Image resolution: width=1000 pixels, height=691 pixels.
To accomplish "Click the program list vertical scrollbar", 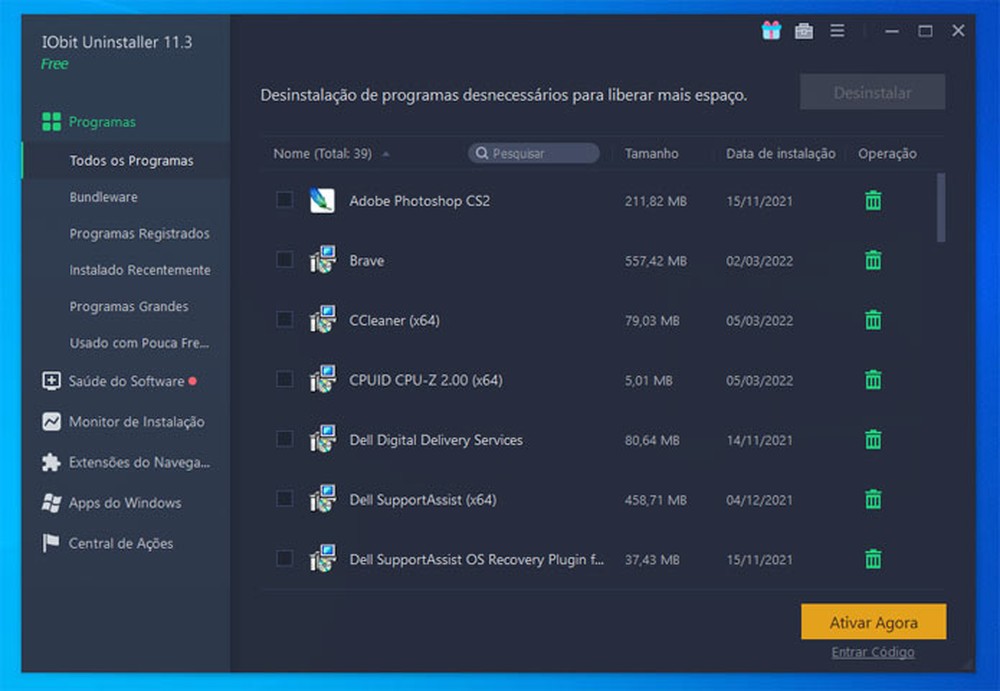I will 940,208.
